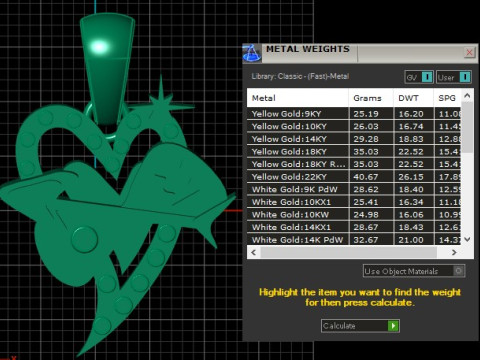Click the 24.98 grams value
The image size is (480, 360).
(366, 215)
